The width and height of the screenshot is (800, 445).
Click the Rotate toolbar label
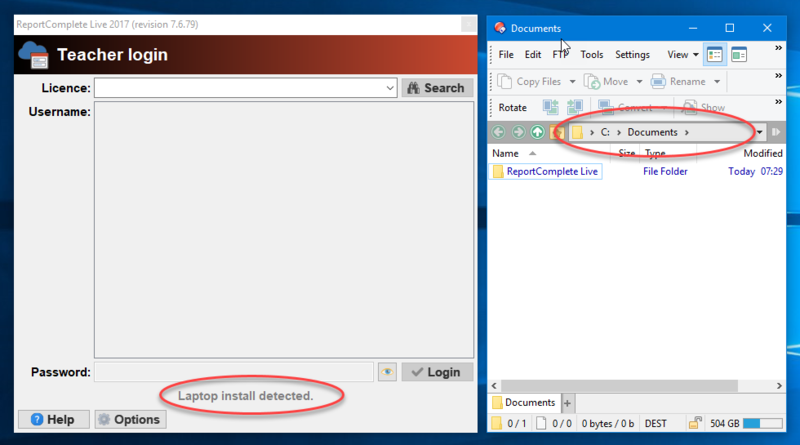pyautogui.click(x=512, y=108)
